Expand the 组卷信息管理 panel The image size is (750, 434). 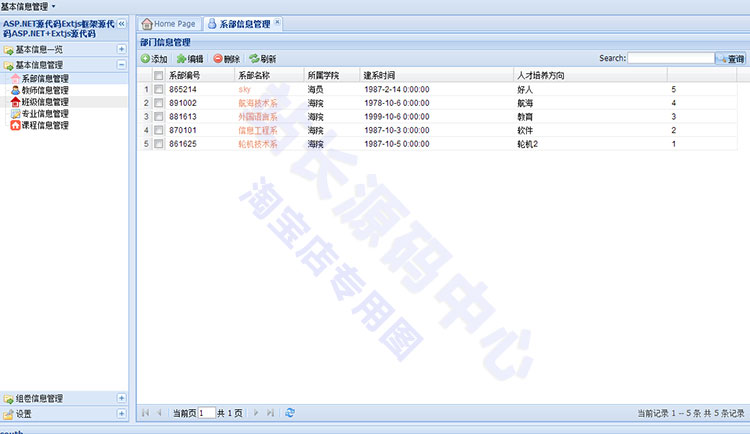tap(122, 398)
